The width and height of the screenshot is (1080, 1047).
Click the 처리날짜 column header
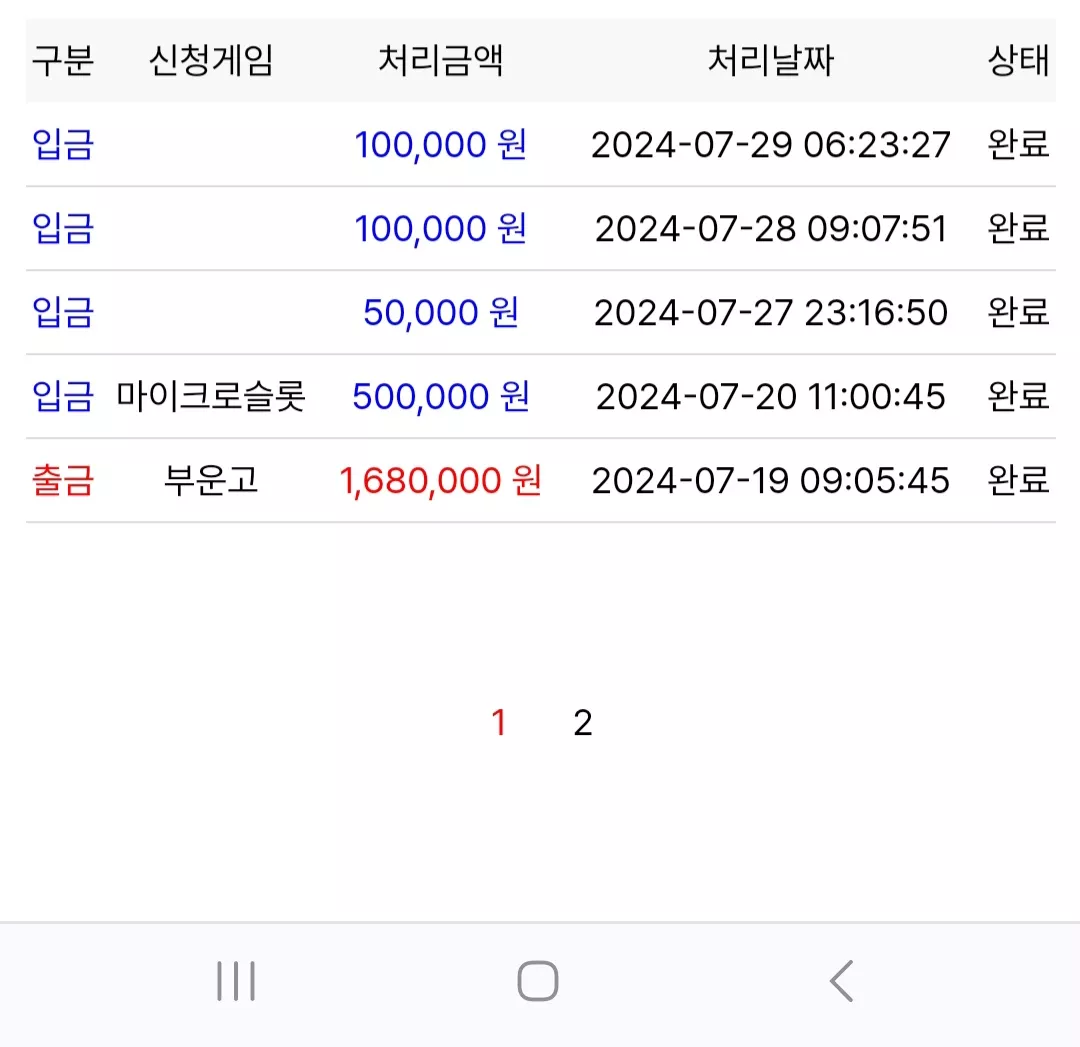point(771,60)
